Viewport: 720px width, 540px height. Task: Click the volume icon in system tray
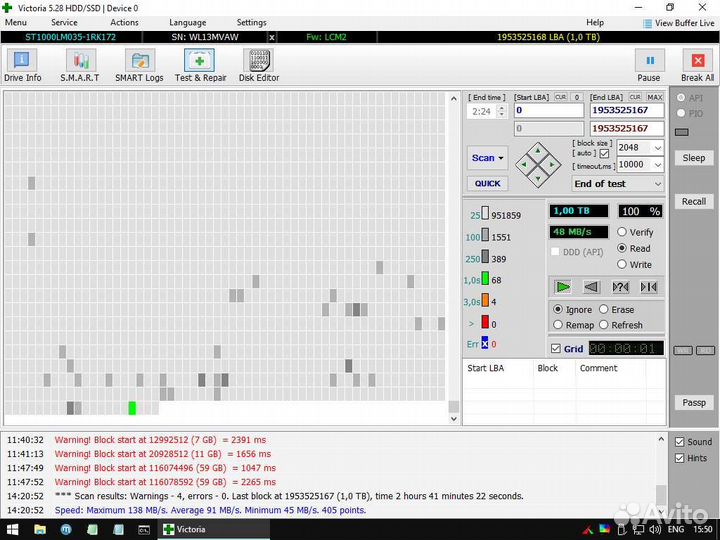pyautogui.click(x=655, y=529)
